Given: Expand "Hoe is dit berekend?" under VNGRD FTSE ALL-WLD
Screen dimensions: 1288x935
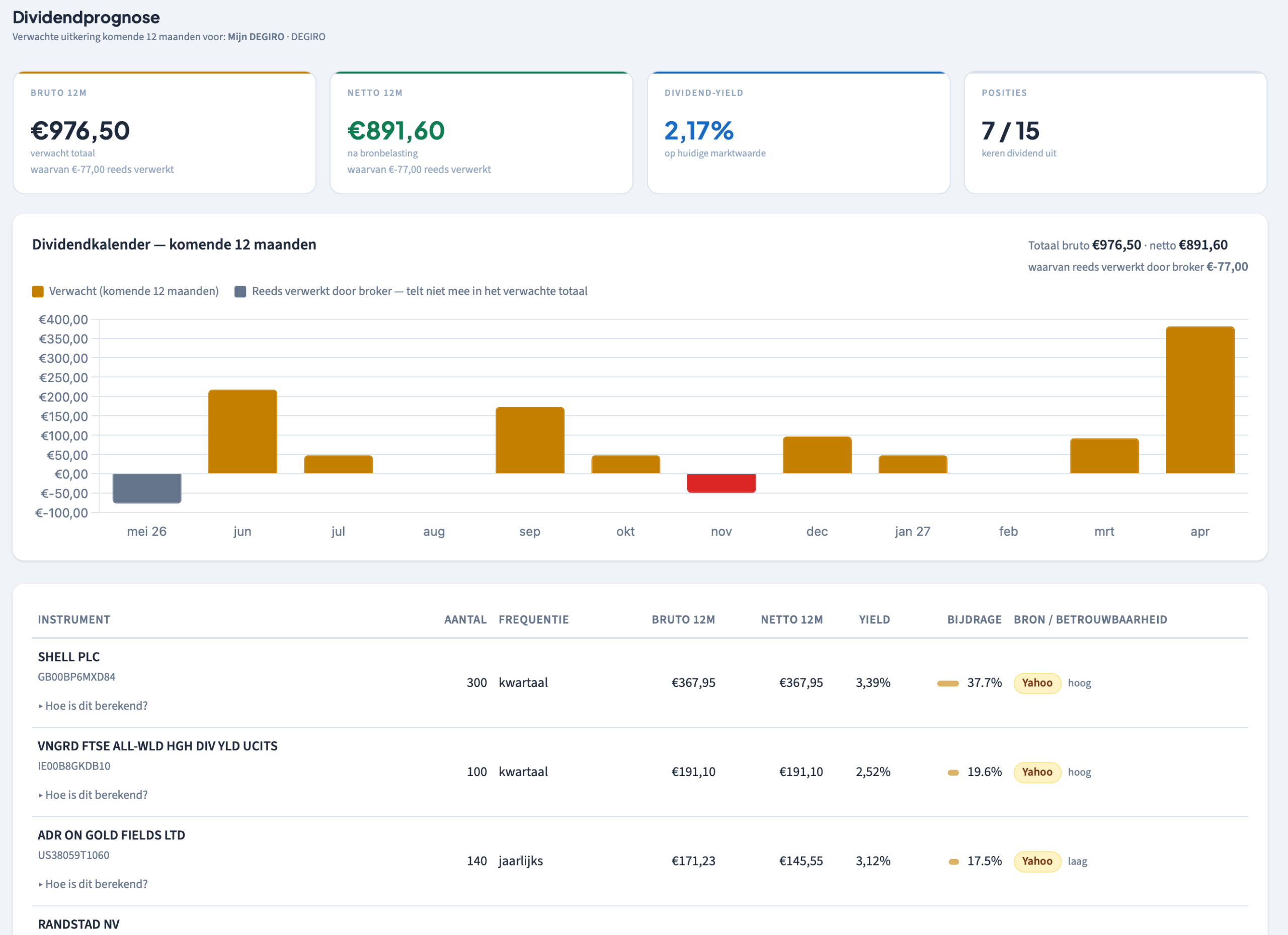Looking at the screenshot, I should 93,795.
